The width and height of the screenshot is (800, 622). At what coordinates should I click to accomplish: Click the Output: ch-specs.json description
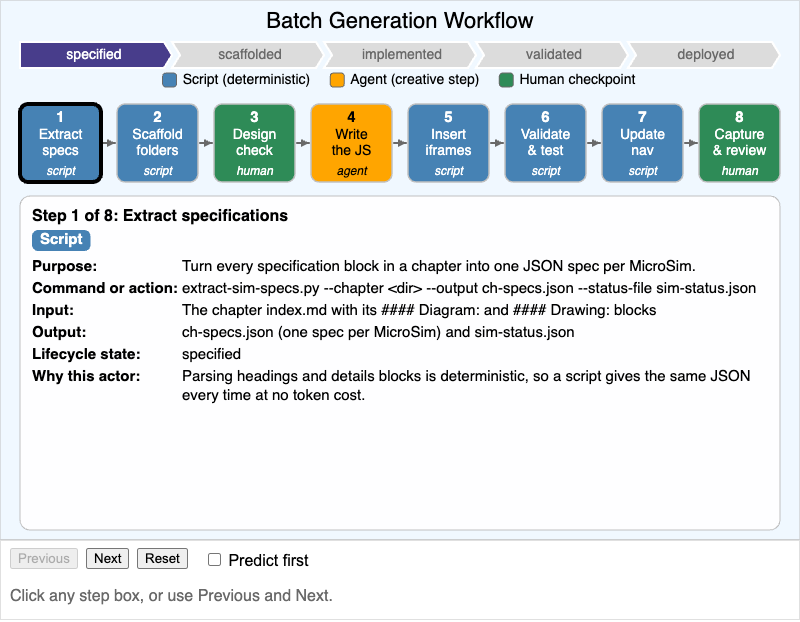[378, 332]
